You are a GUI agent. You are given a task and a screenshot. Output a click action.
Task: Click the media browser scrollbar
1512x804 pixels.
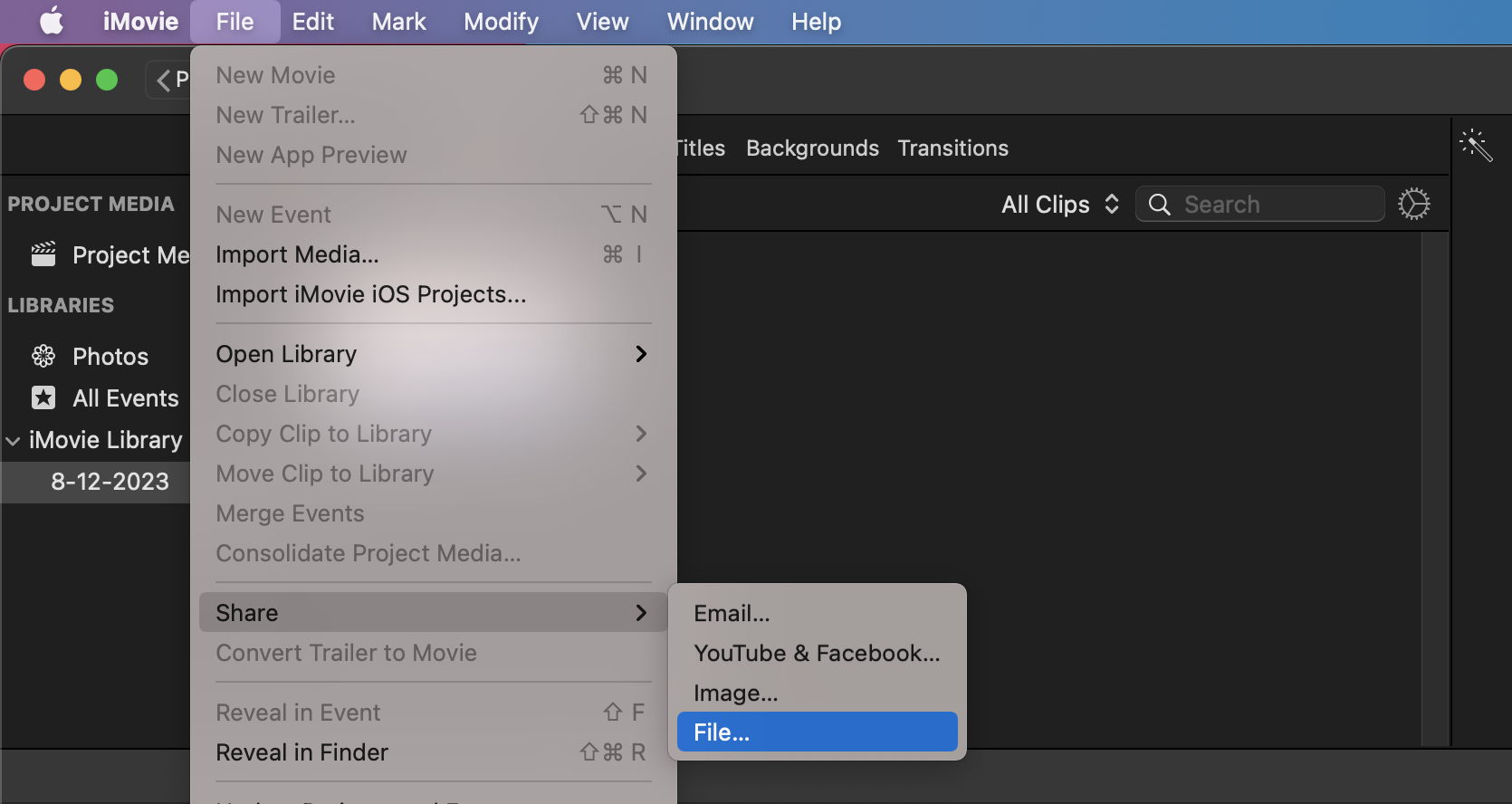pyautogui.click(x=1434, y=489)
